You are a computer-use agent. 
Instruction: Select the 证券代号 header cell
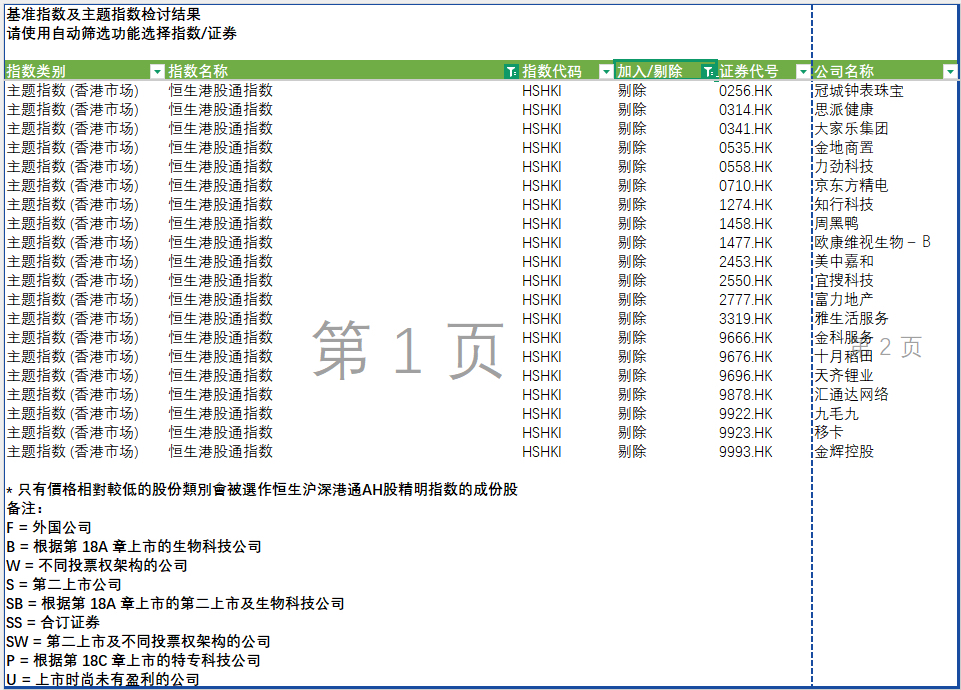click(764, 71)
